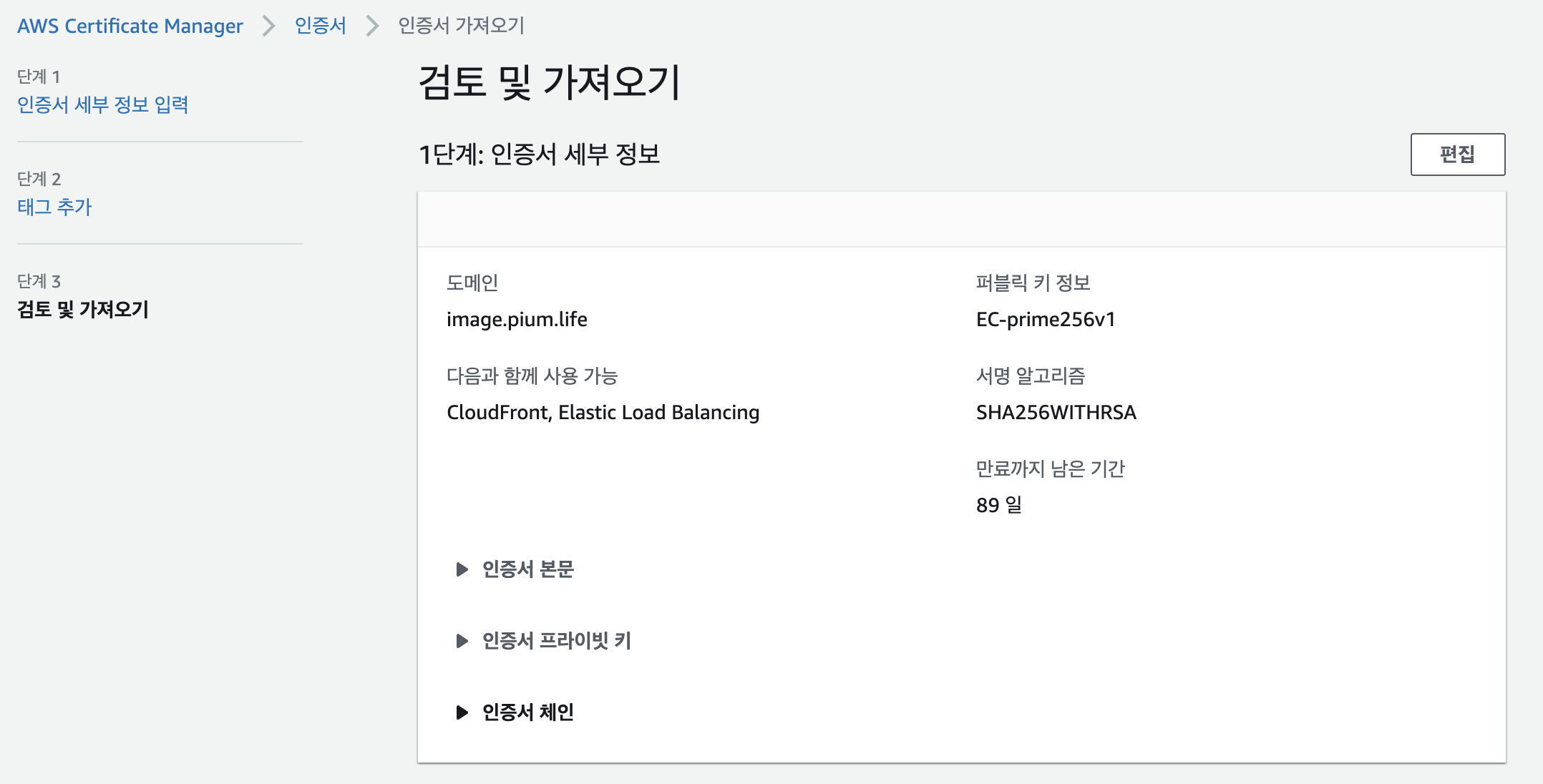
Task: Expand the 인증서 체인 section
Action: click(527, 712)
